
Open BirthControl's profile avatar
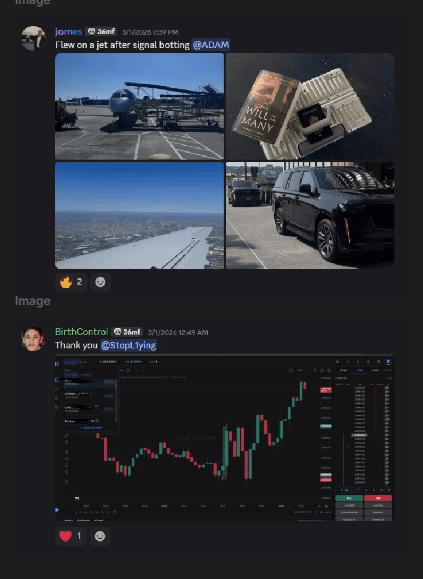tap(33, 339)
